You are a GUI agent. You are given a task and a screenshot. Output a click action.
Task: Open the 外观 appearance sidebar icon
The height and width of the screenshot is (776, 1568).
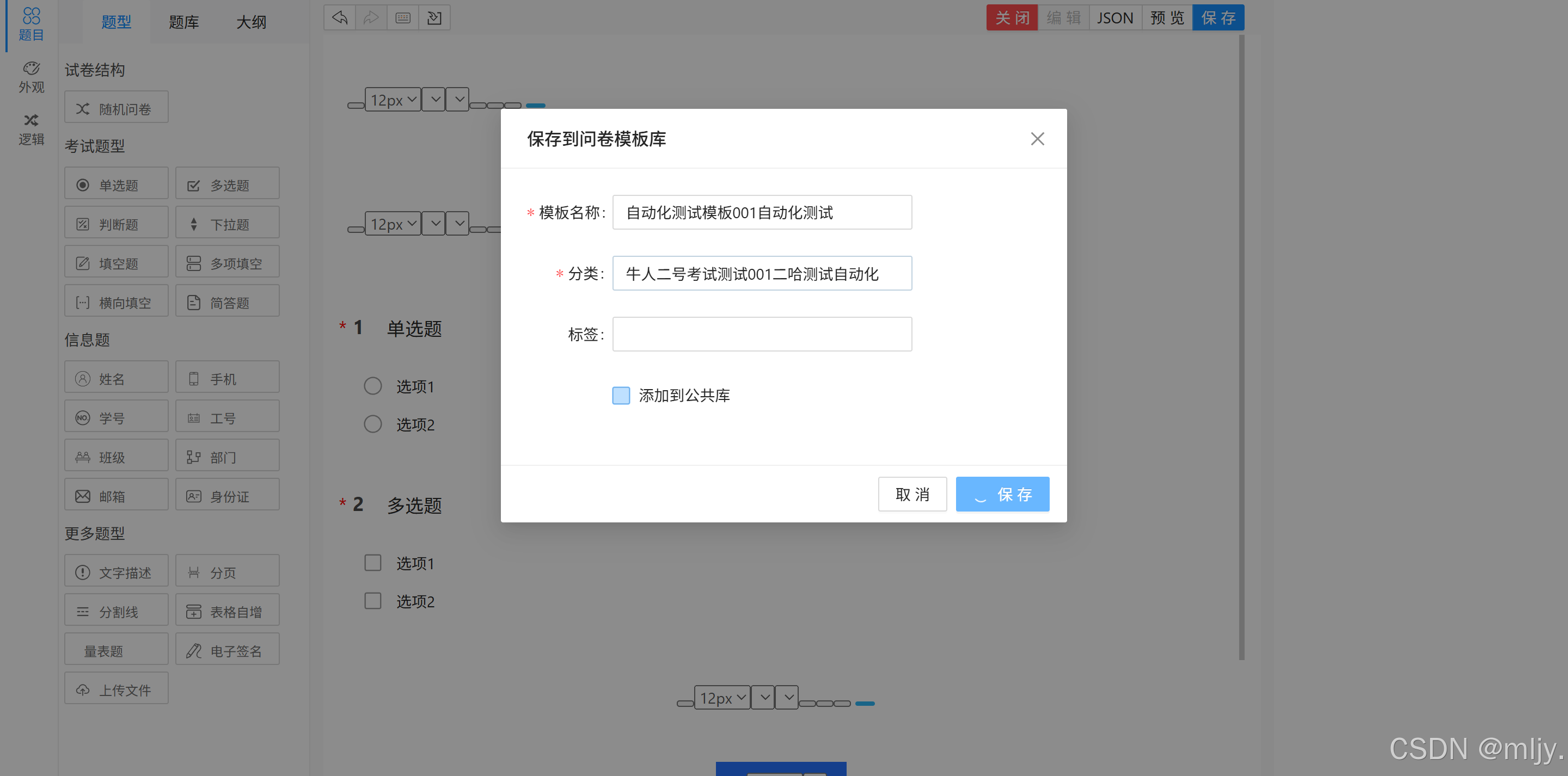31,77
